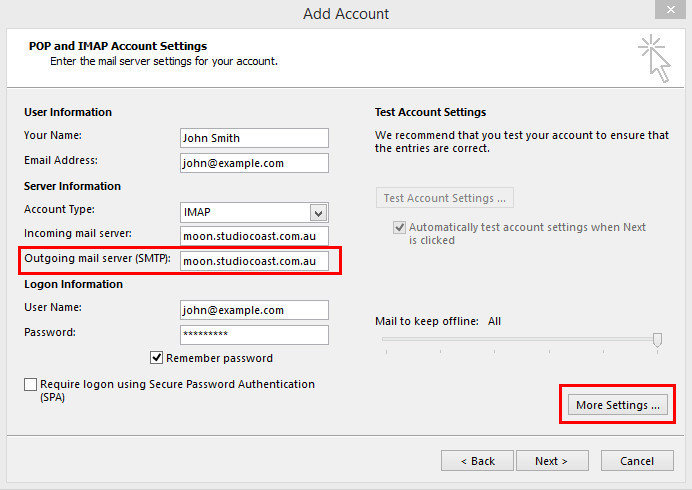This screenshot has width=692, height=490.
Task: Click the 'Test Account Settings' heading text
Action: click(x=430, y=112)
